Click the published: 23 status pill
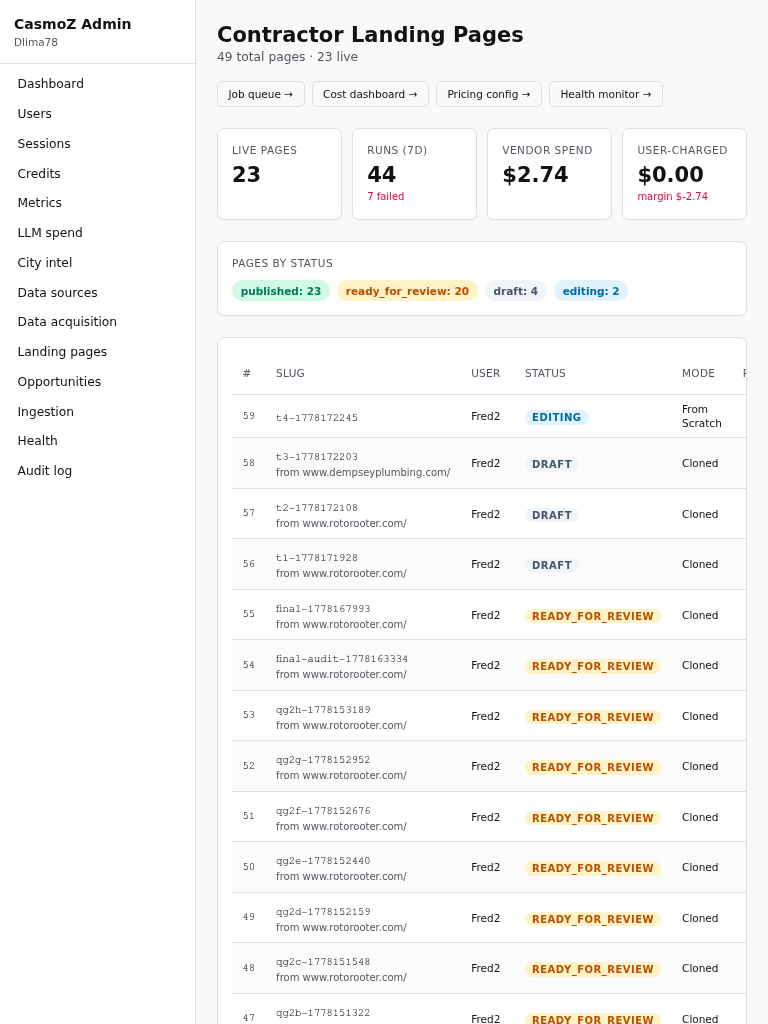 coord(281,291)
